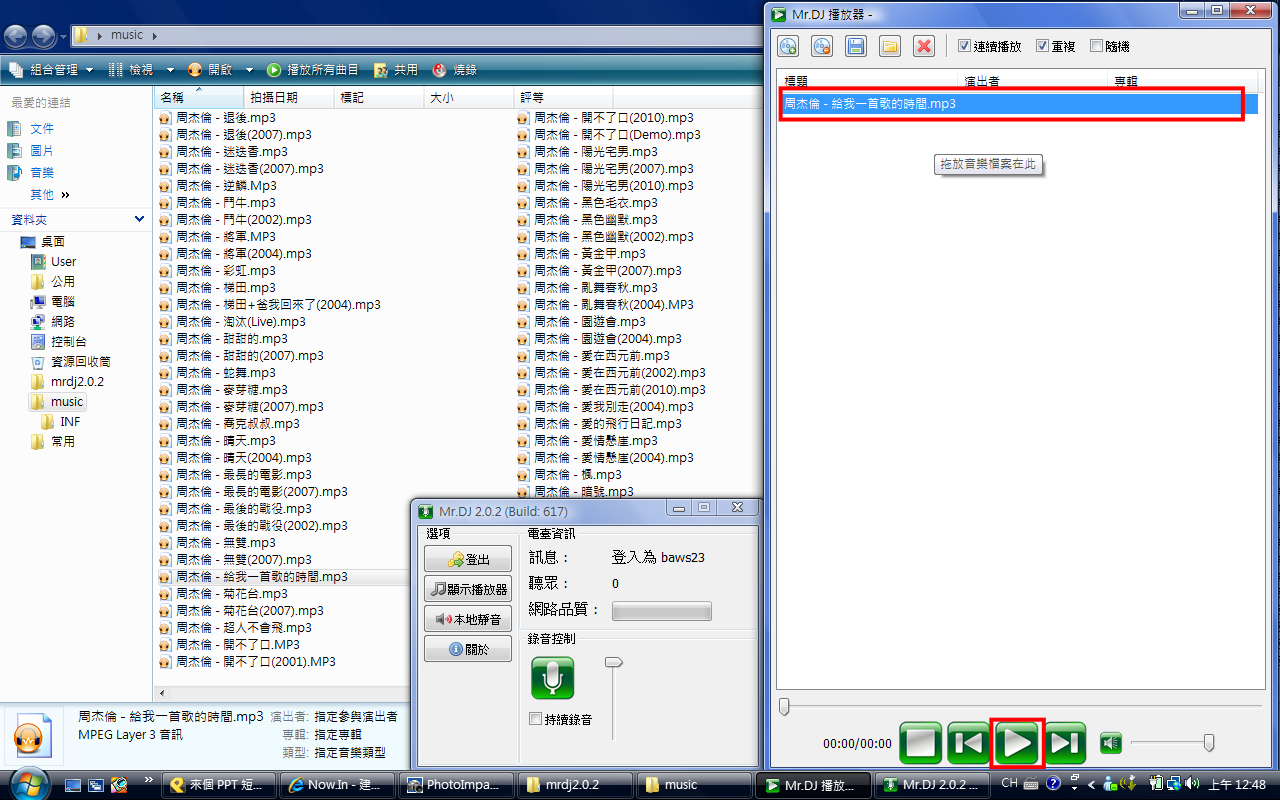This screenshot has width=1280, height=800.
Task: Enable the 隨機 shuffle checkbox
Action: 1096,46
